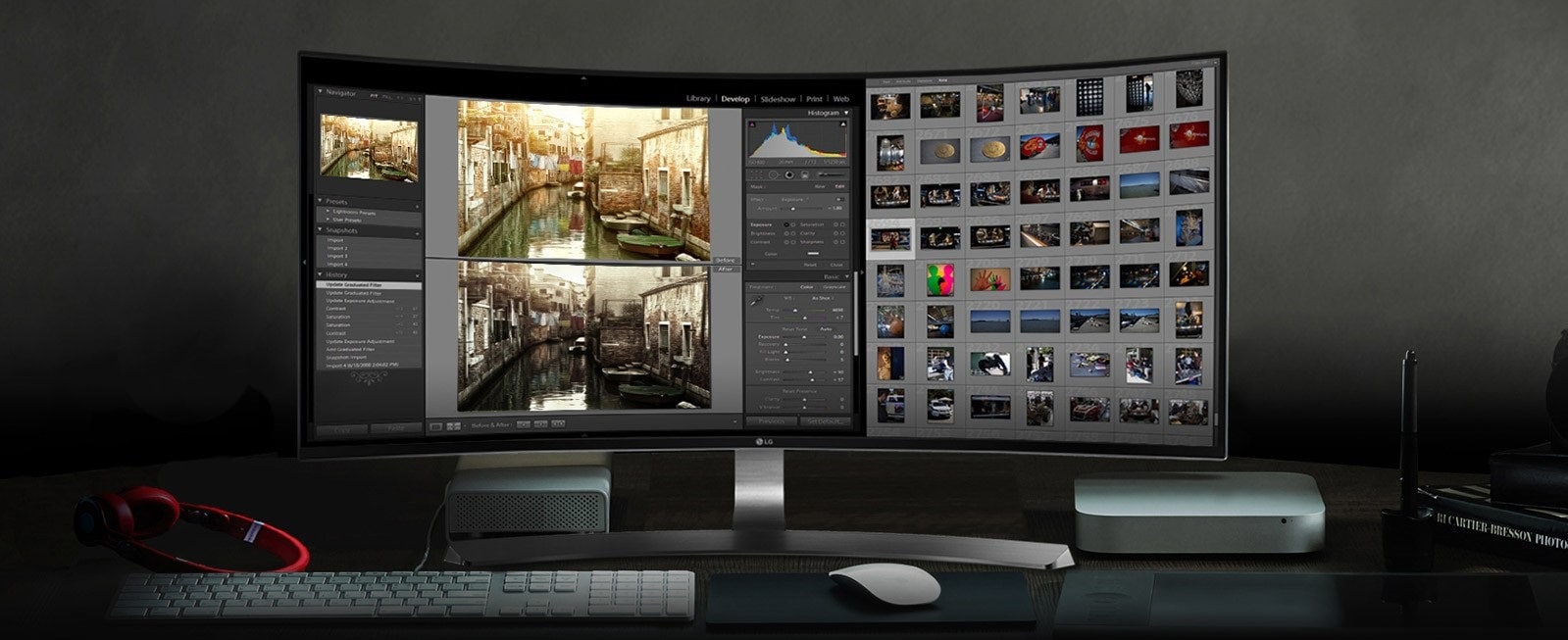Select the Crop Overlay tool
Screen dimensions: 1568x640
point(756,173)
